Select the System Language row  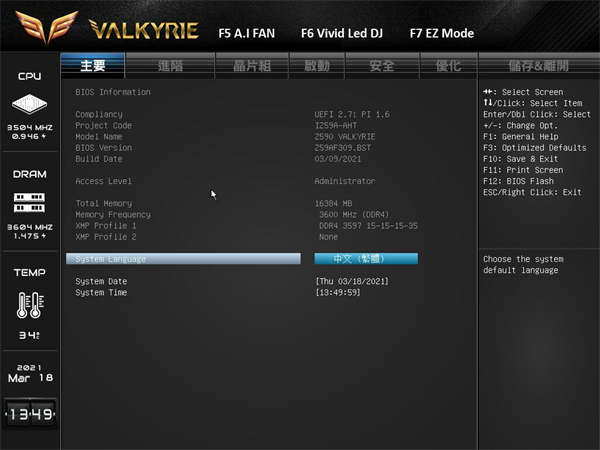click(183, 259)
